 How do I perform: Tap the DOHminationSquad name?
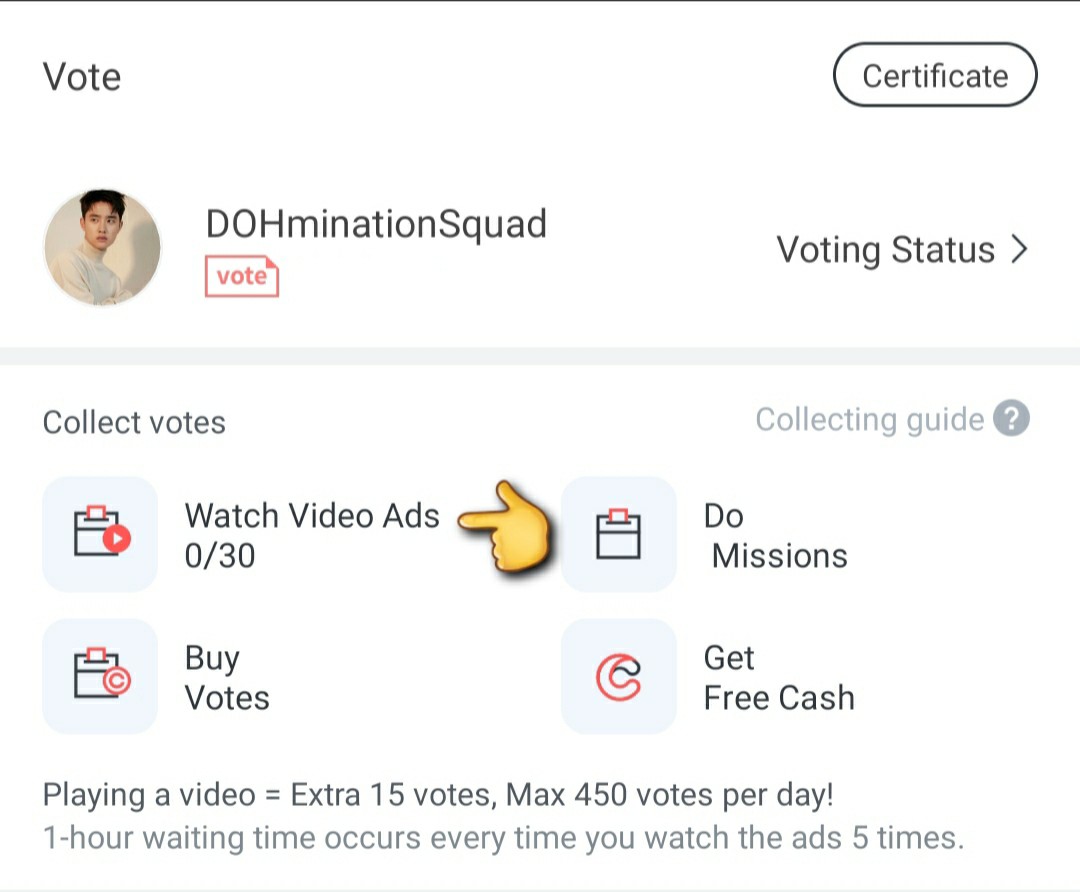point(376,225)
